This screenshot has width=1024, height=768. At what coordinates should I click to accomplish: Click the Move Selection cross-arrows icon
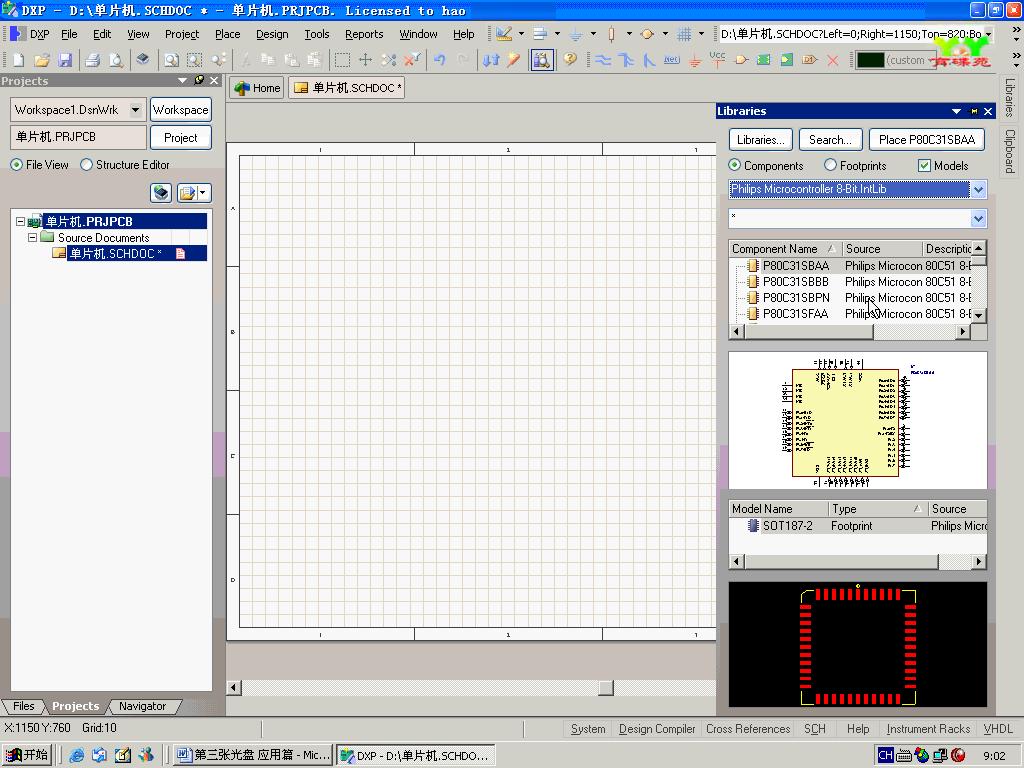point(365,60)
